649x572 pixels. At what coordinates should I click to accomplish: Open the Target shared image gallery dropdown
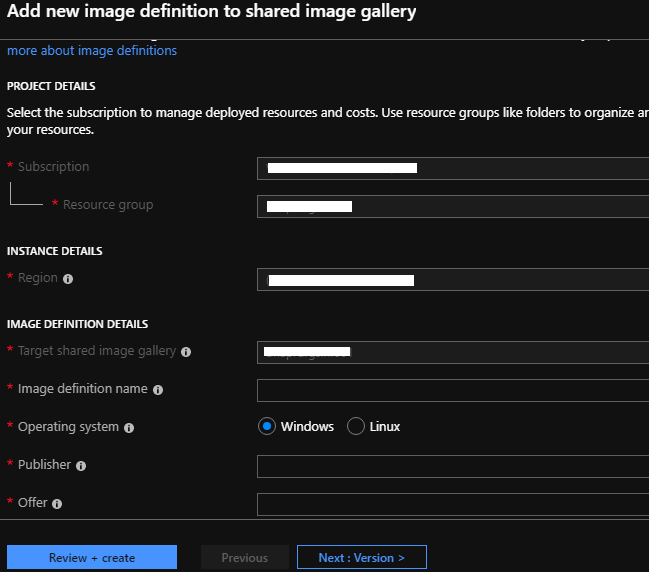(x=452, y=352)
